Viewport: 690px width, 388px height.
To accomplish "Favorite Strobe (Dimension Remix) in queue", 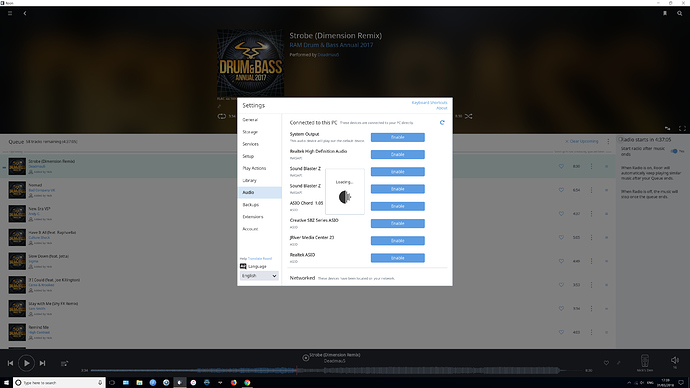I will 561,166.
